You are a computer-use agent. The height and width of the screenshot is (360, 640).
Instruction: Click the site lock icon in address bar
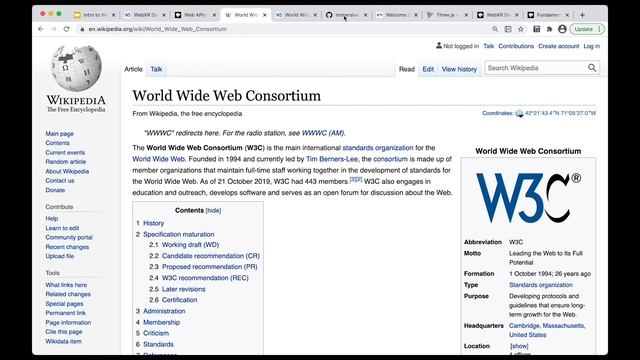point(82,29)
